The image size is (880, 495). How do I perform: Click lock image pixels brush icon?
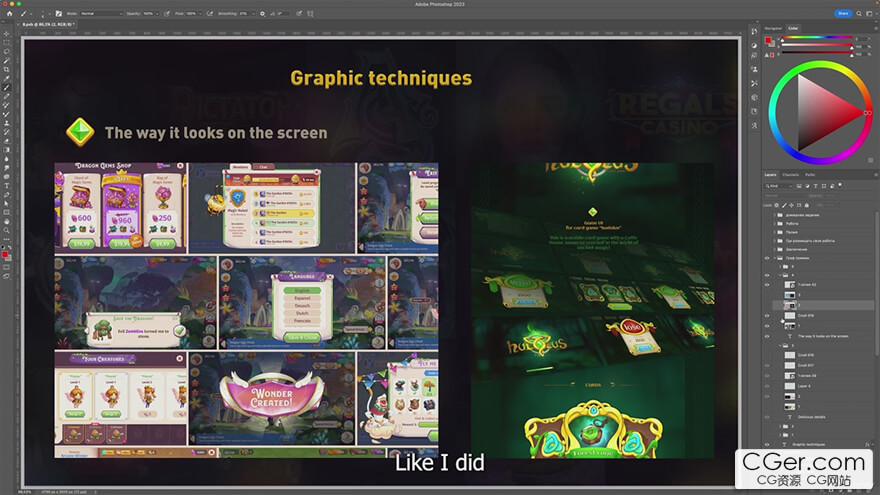pyautogui.click(x=784, y=205)
